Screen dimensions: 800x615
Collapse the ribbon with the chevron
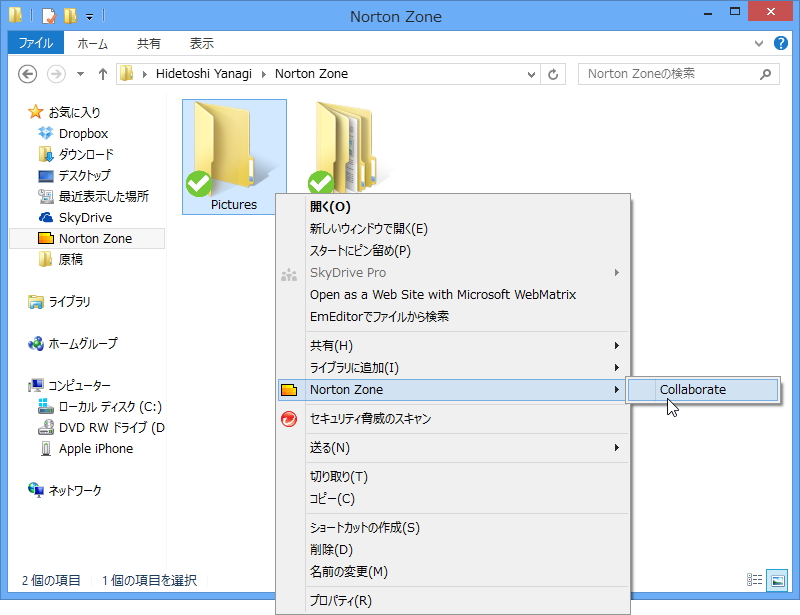click(760, 43)
